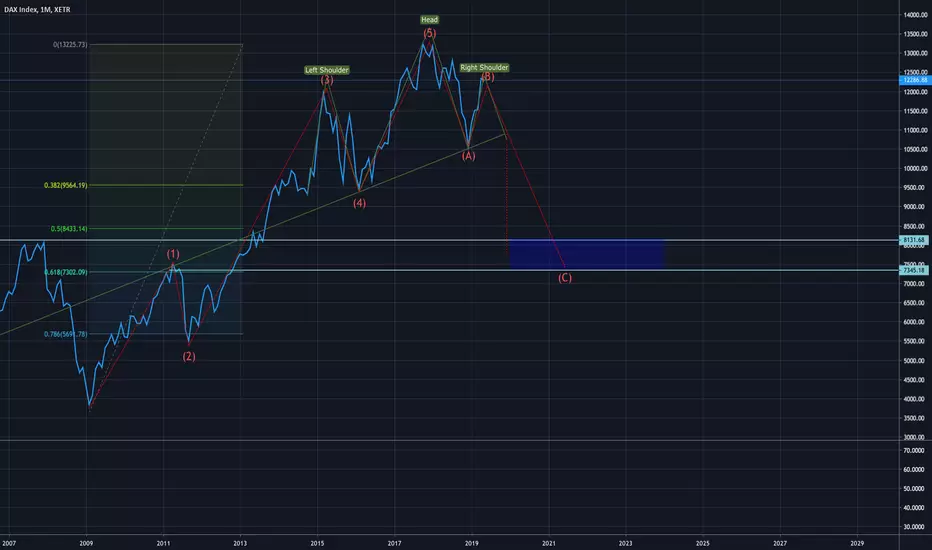Click the corrective wave (A) label
Viewport: 932px width, 550px height.
(468, 156)
